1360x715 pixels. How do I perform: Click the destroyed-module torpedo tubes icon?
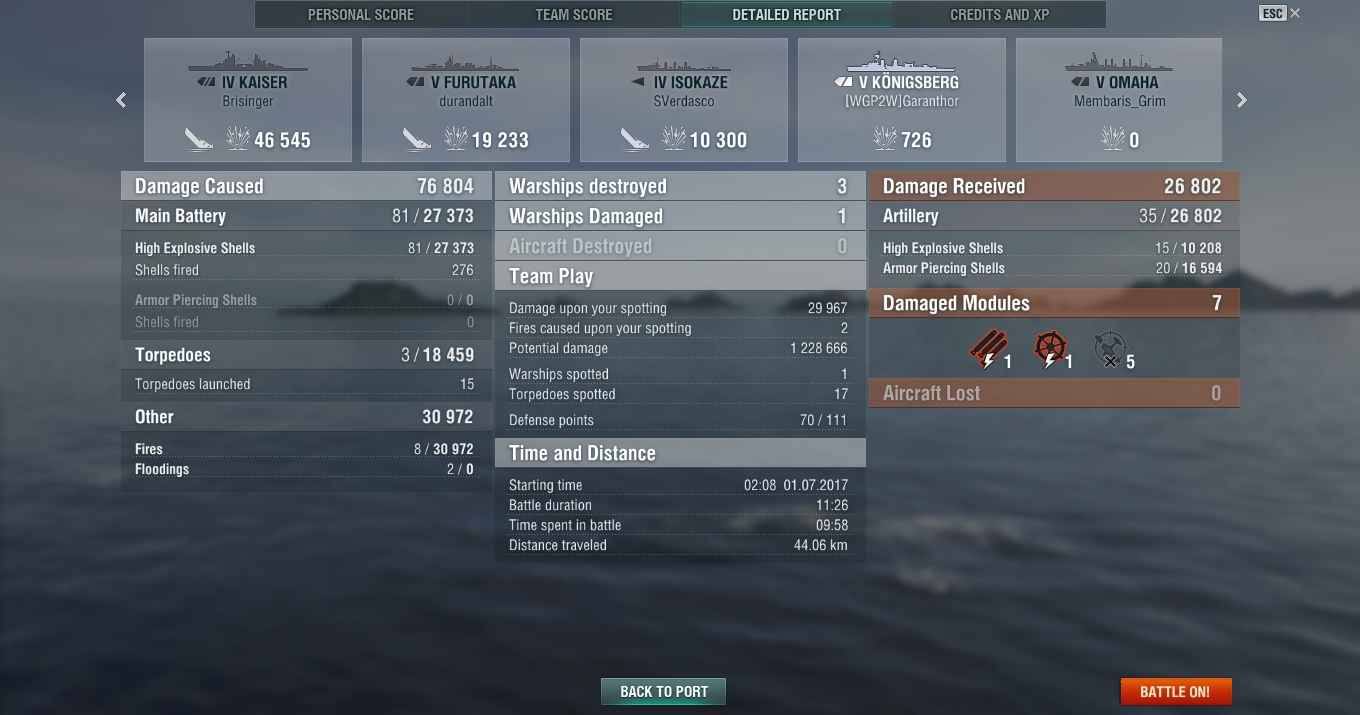click(x=989, y=352)
